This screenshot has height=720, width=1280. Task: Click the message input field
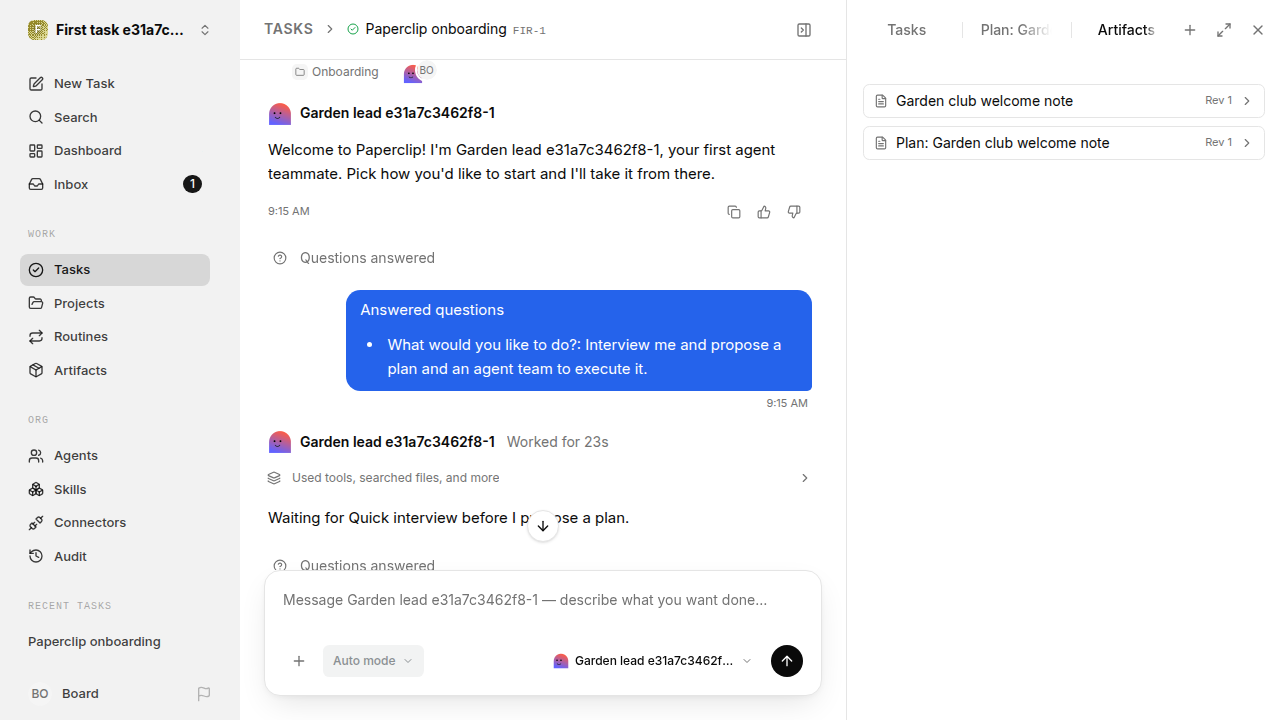543,601
